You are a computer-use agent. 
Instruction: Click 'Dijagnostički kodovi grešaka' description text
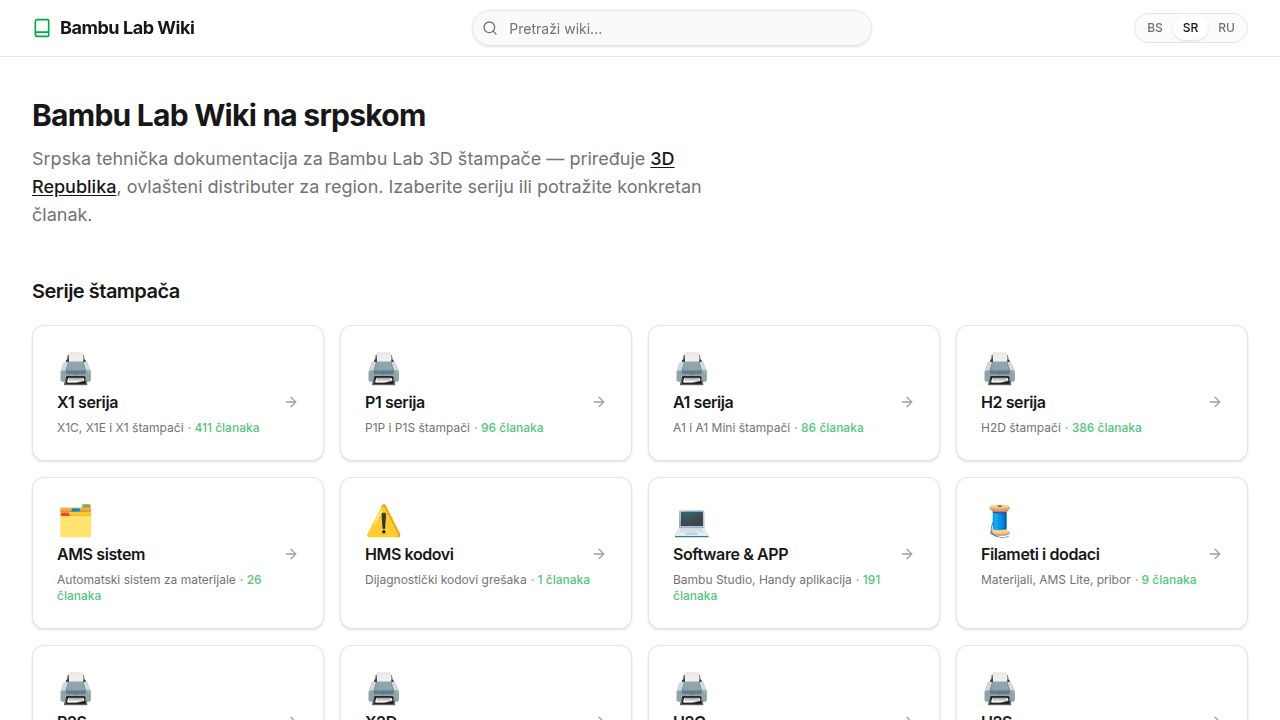(x=446, y=579)
